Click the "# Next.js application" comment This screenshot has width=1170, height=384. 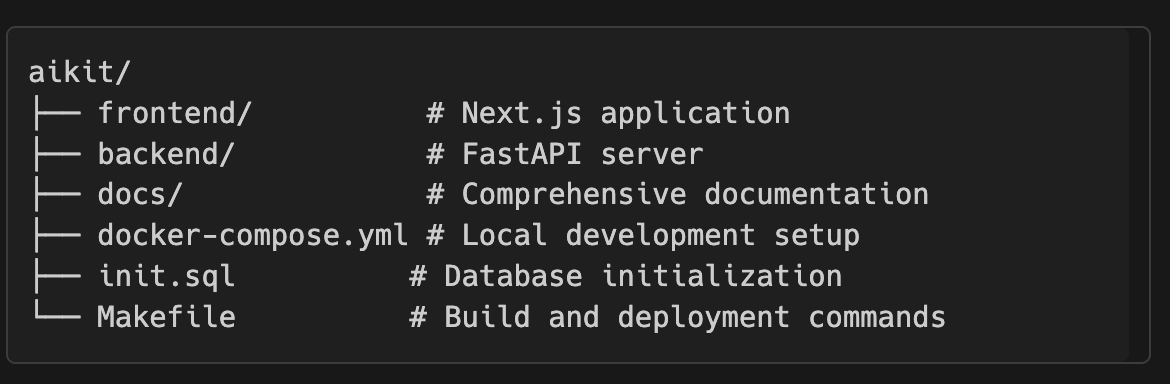click(608, 113)
